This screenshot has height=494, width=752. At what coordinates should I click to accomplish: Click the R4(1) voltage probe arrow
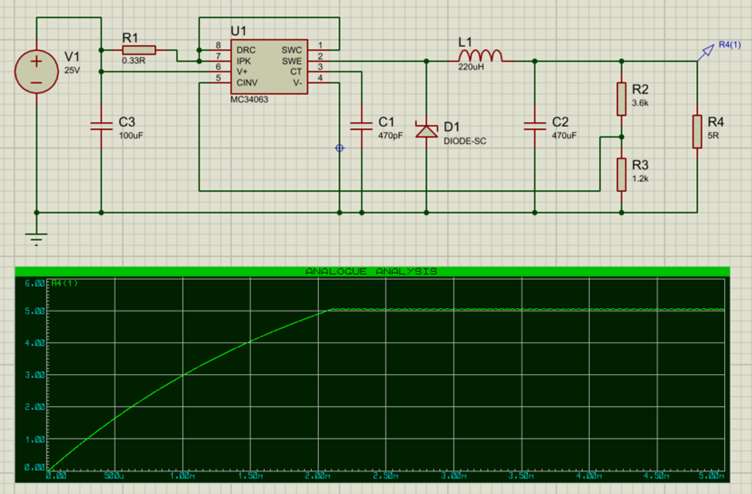tap(705, 53)
